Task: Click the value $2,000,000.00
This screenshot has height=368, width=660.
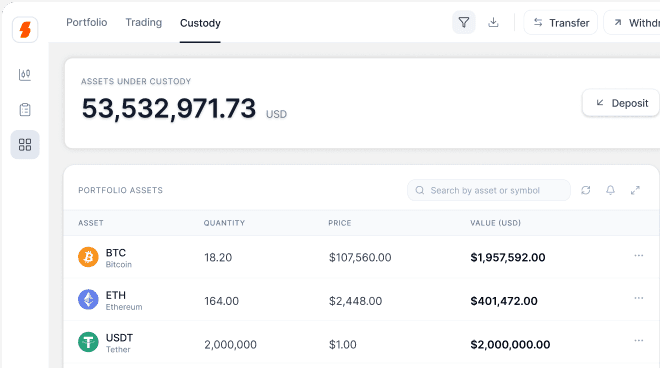Action: point(510,344)
